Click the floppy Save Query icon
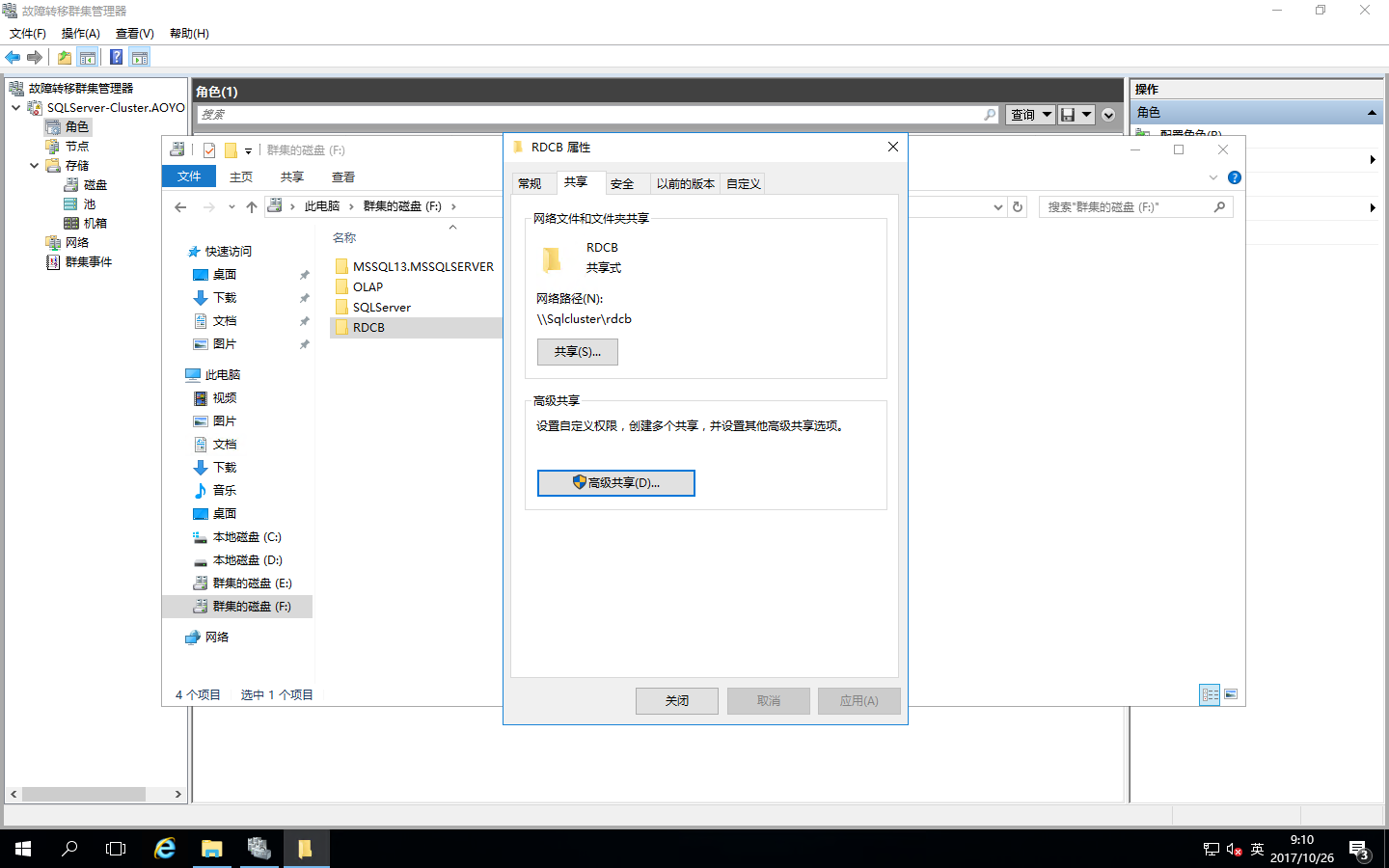The height and width of the screenshot is (868, 1389). (x=1068, y=115)
